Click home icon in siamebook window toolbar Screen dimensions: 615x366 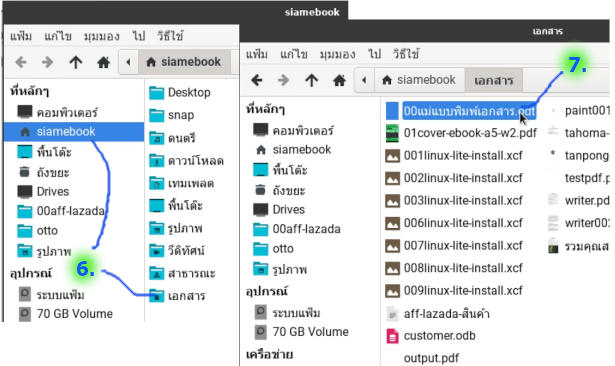(104, 62)
